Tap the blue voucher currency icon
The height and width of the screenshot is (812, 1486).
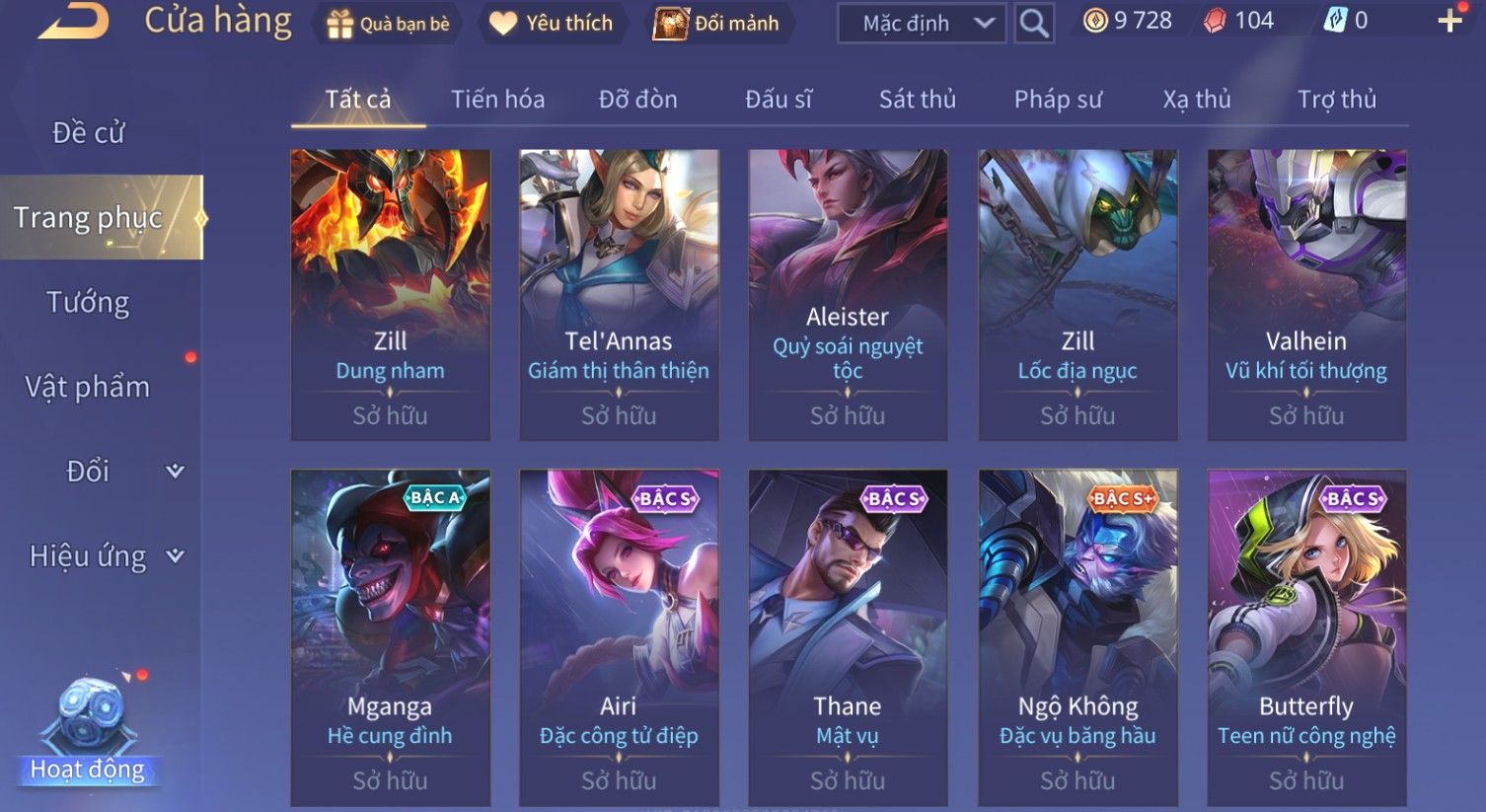point(1335,21)
